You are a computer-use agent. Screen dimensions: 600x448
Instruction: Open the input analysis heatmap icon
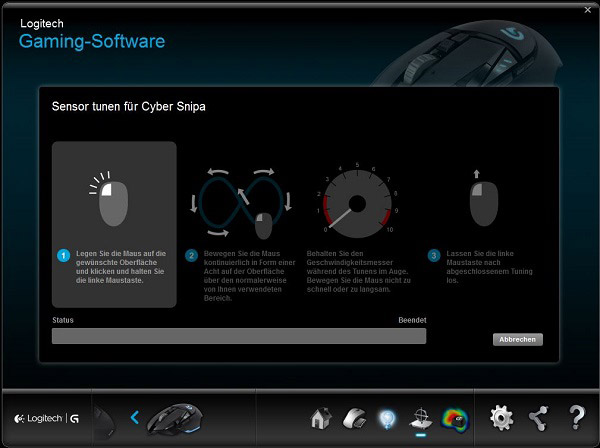coord(455,420)
